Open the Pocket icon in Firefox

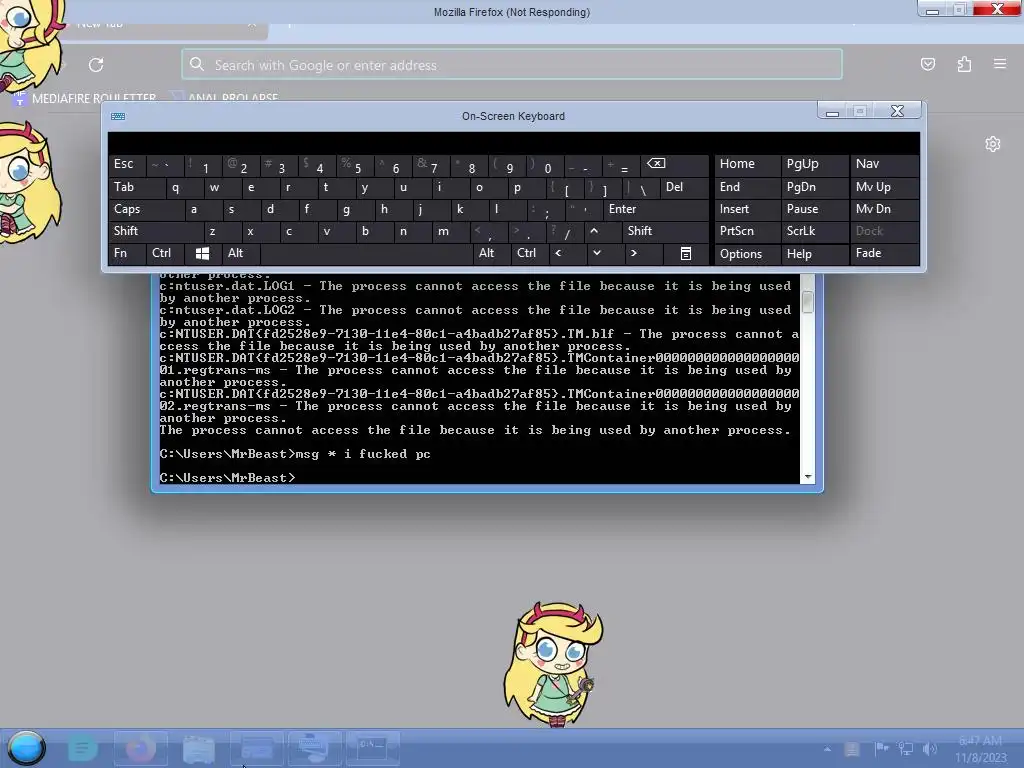tap(927, 64)
